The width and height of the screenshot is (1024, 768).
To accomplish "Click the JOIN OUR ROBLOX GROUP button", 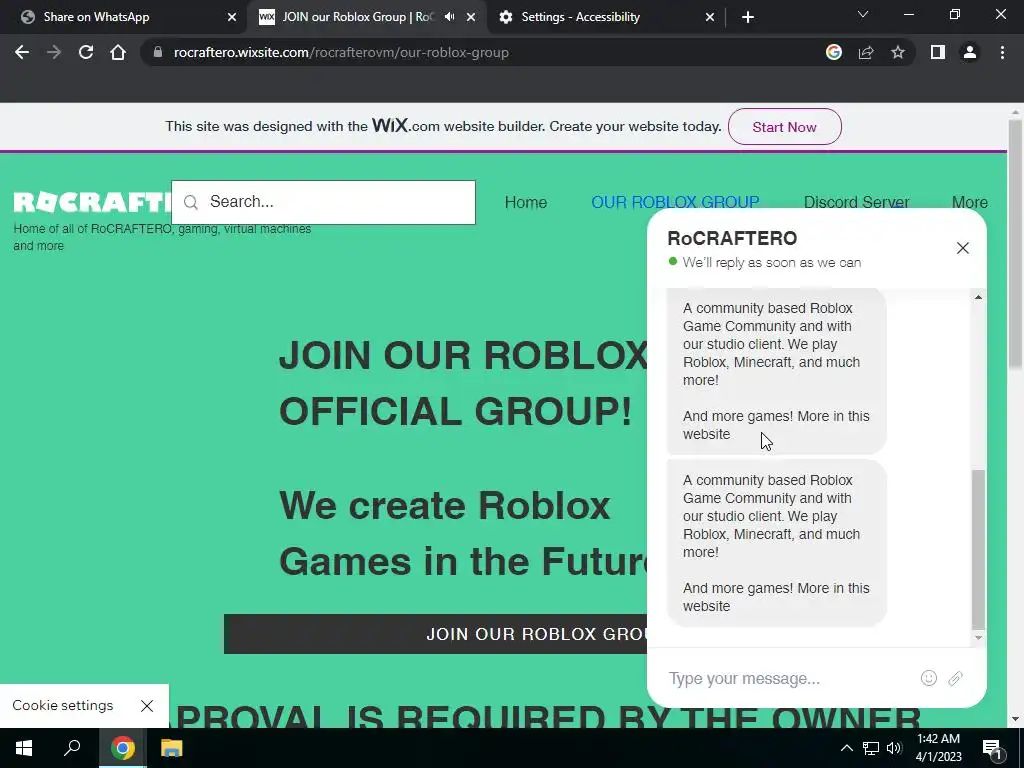I will [x=436, y=634].
